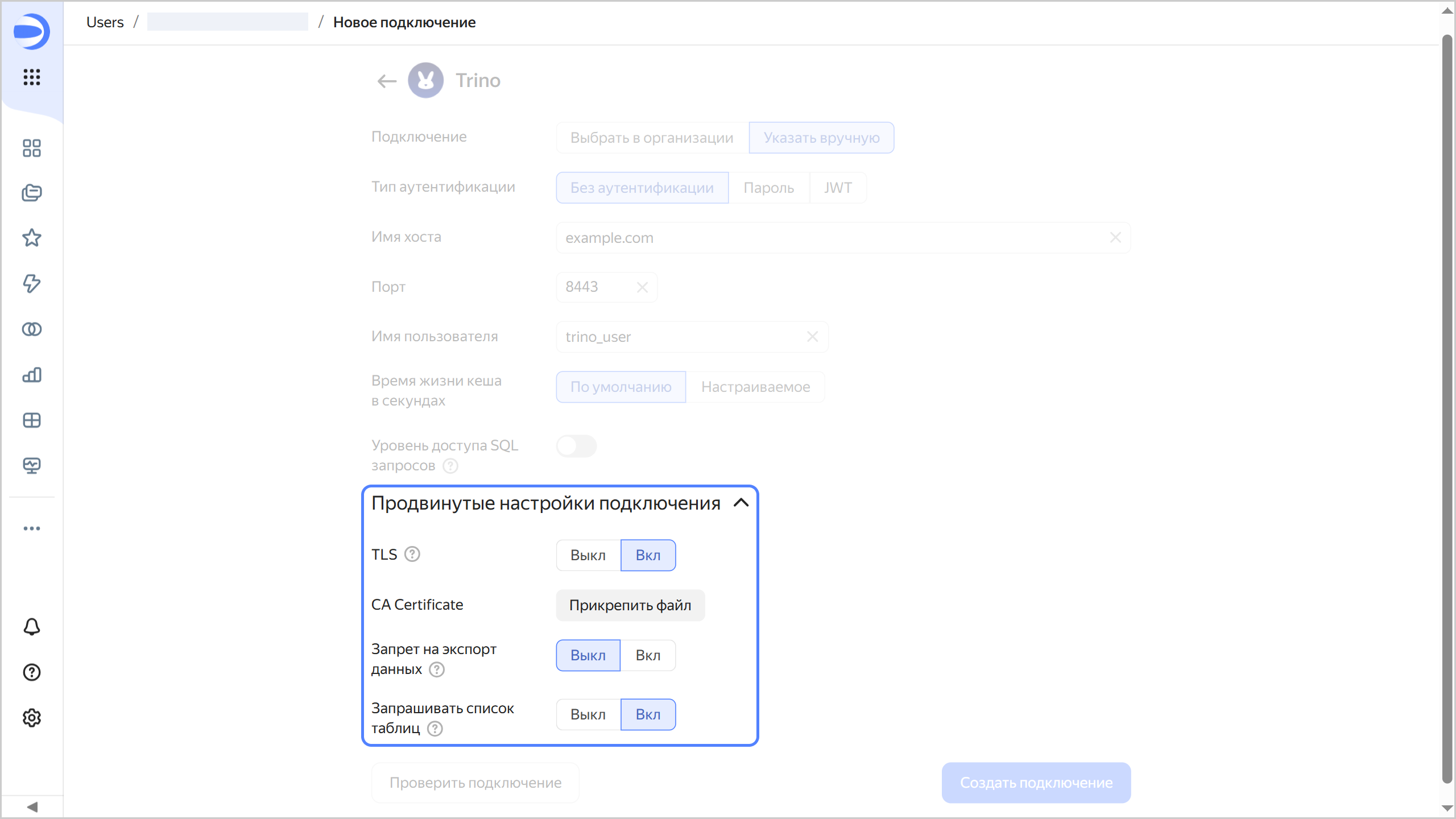Switch to Выбрать в организации option
Viewport: 1456px width, 819px height.
652,138
